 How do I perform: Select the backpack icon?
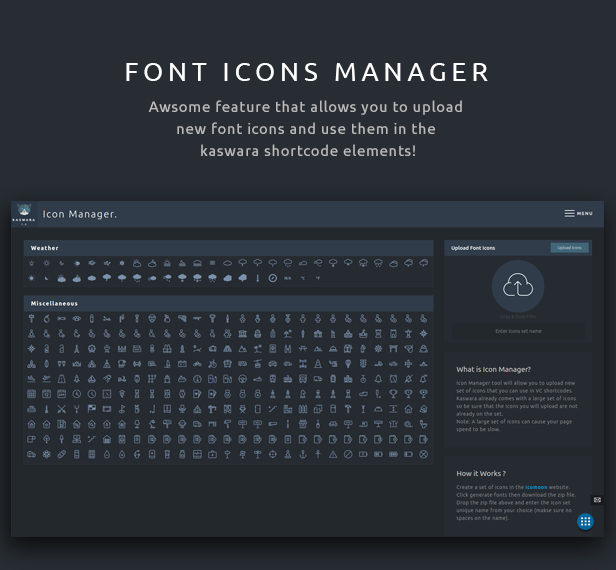pyautogui.click(x=258, y=334)
